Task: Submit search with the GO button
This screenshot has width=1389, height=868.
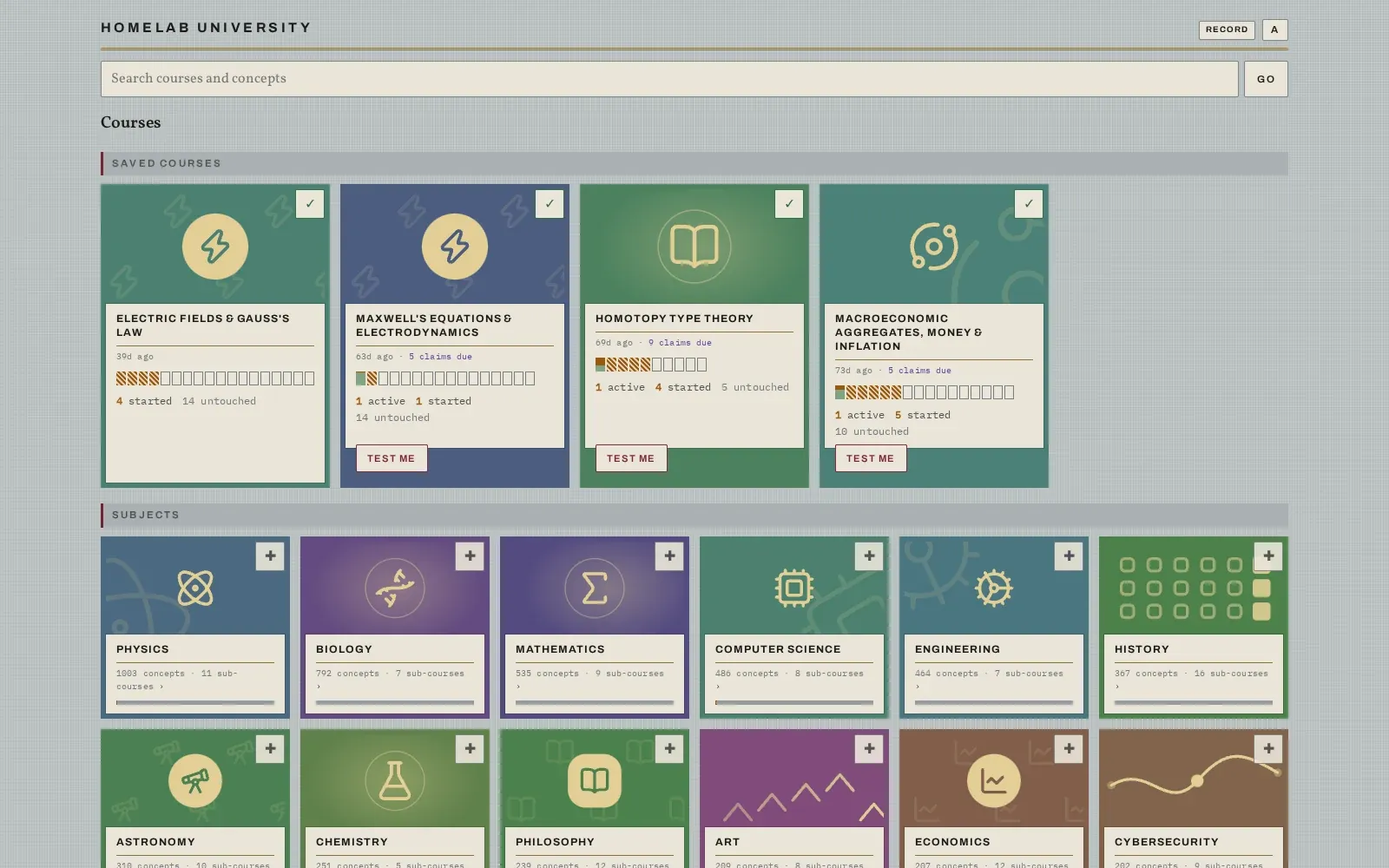Action: point(1266,79)
